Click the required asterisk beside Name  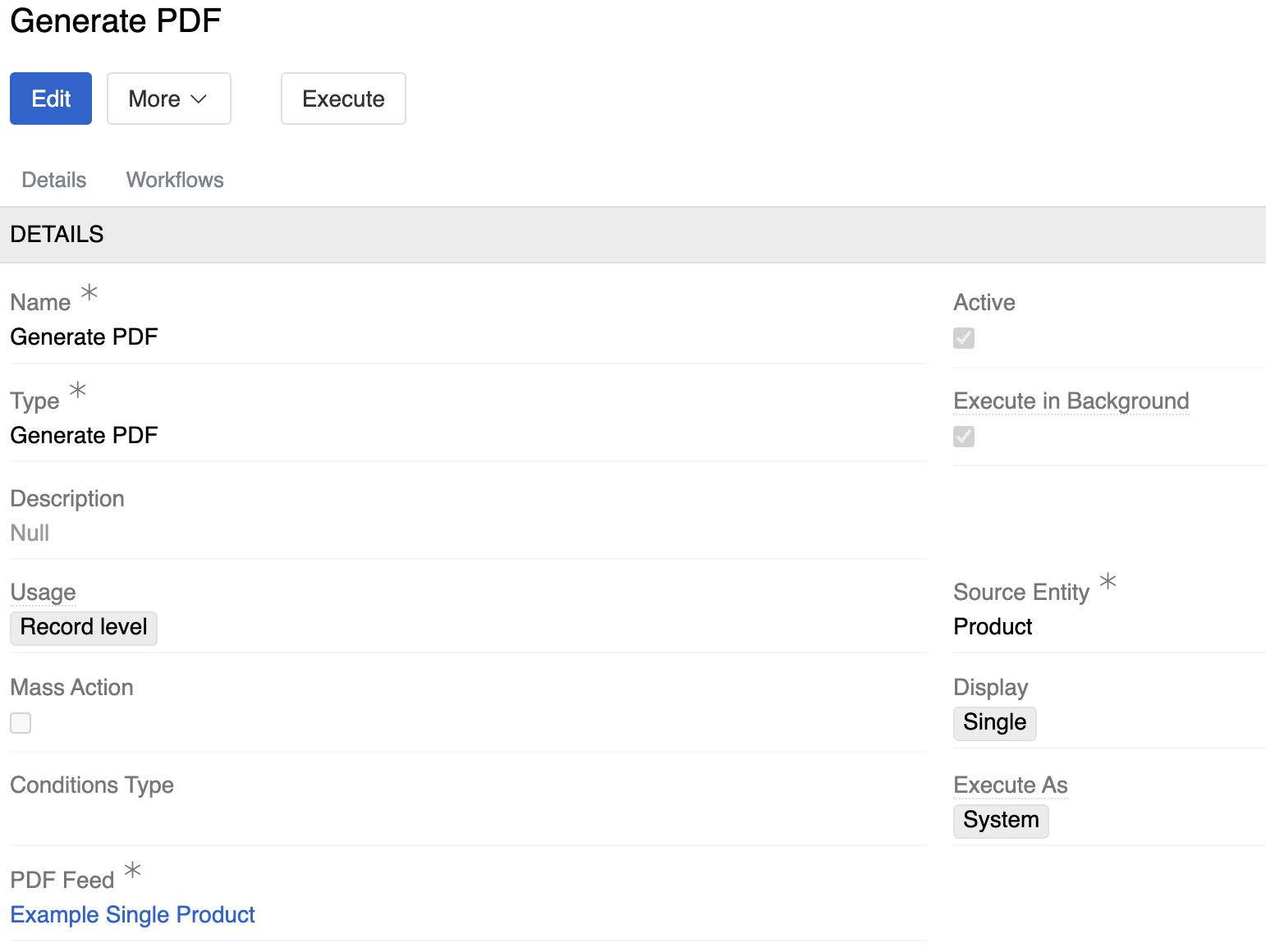[89, 292]
